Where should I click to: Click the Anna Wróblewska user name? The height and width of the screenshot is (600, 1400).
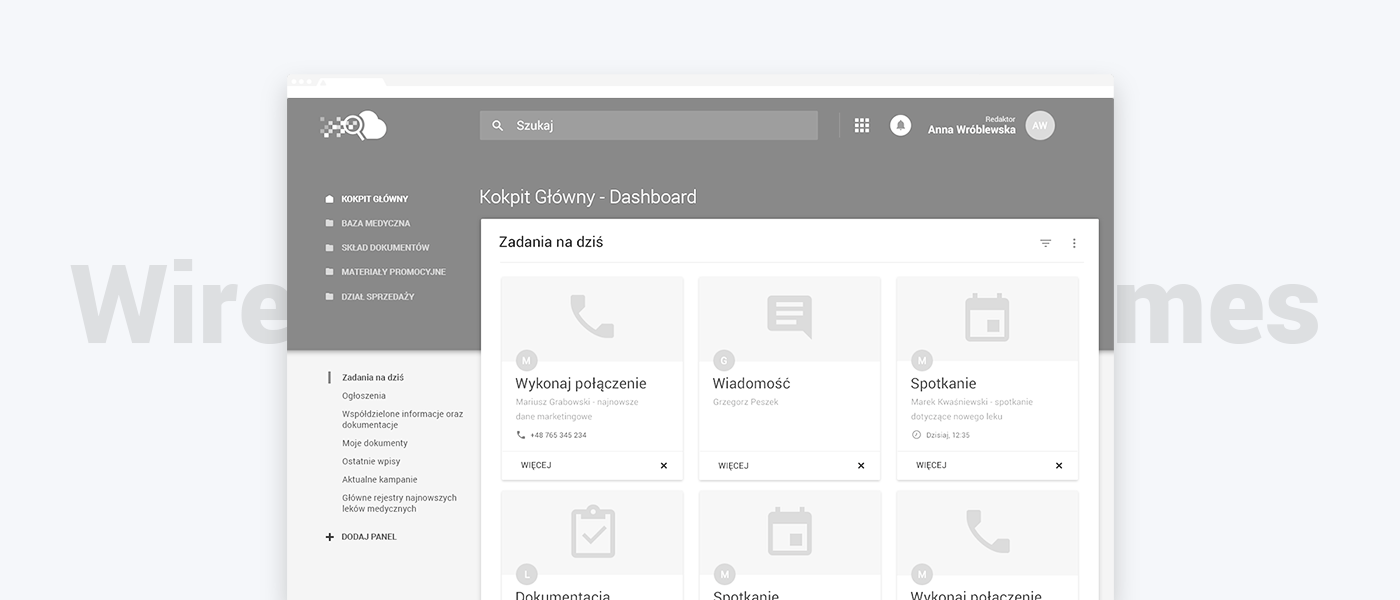pos(971,130)
